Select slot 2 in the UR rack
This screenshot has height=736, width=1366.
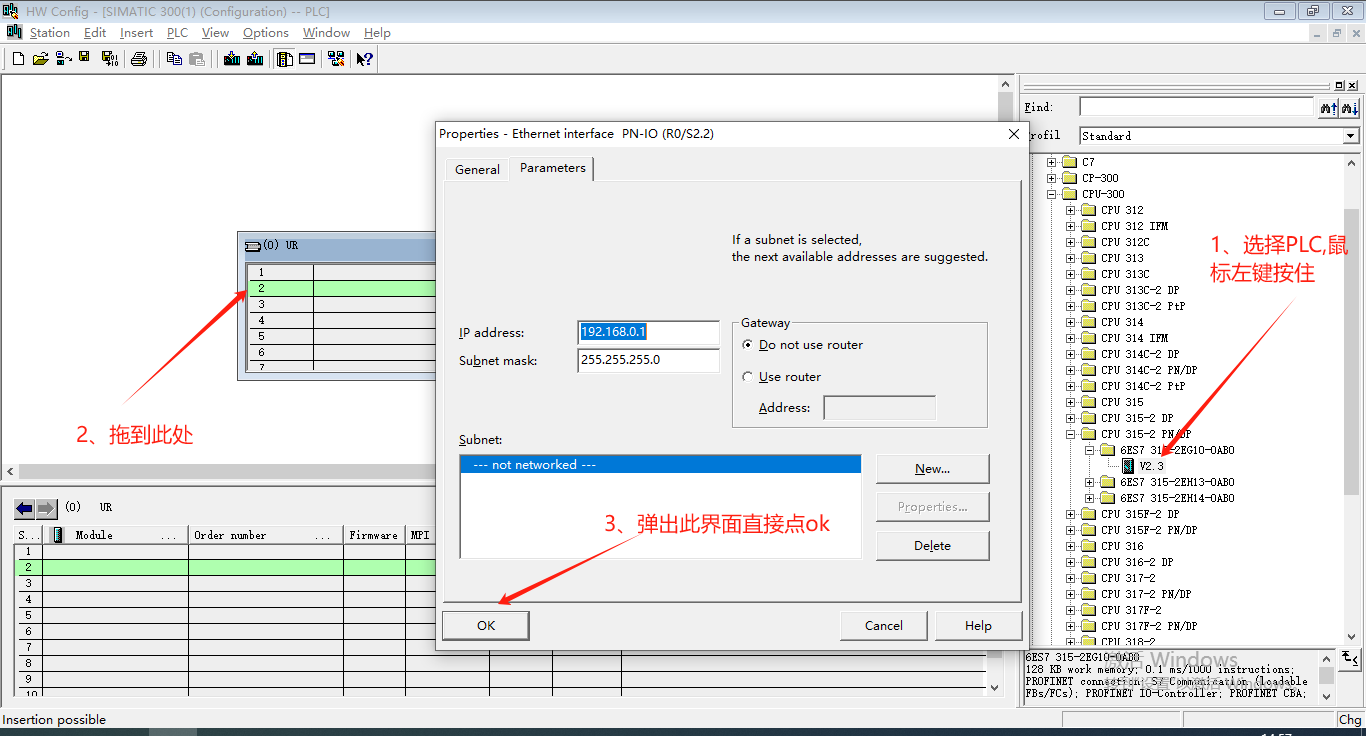(x=341, y=288)
